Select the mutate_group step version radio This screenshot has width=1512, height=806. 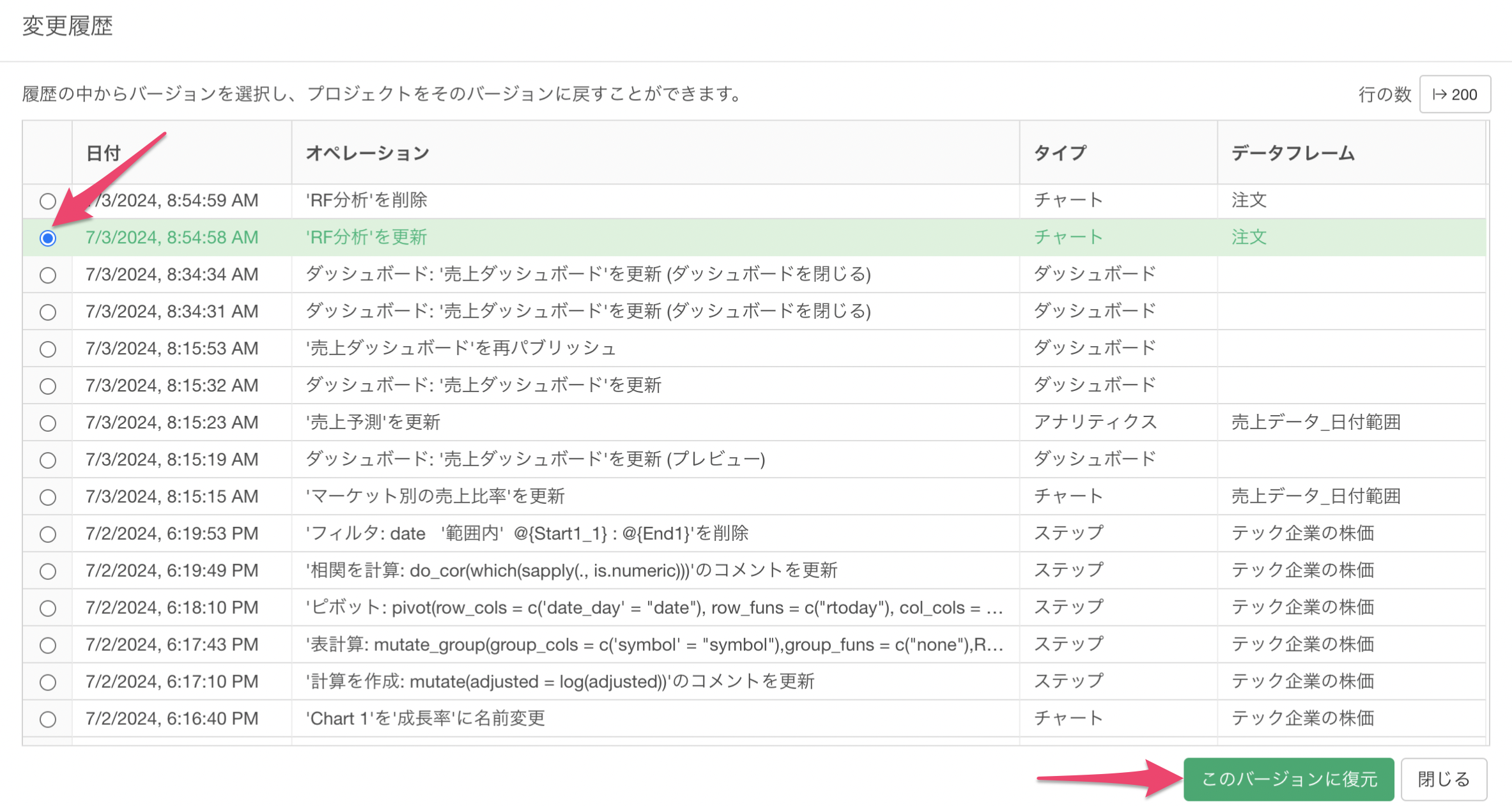point(48,646)
